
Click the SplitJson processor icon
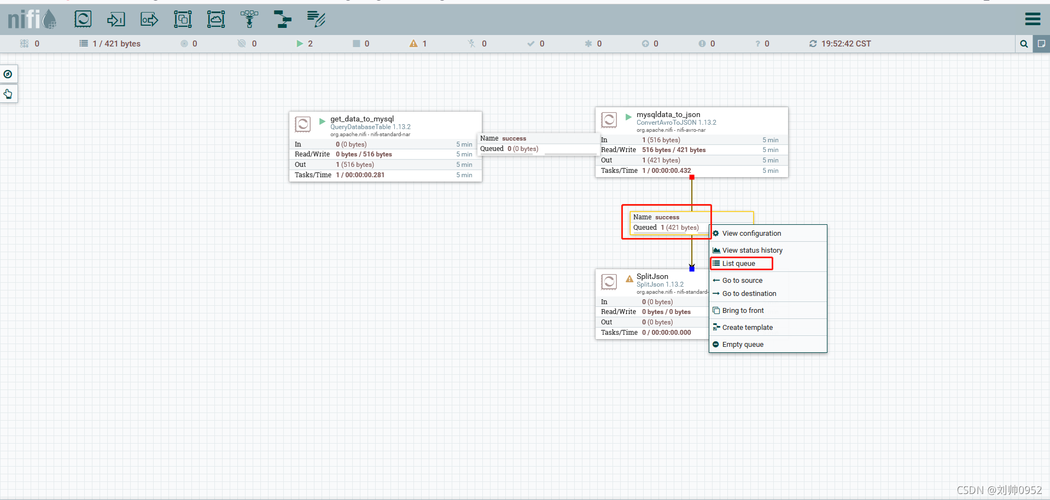[609, 282]
